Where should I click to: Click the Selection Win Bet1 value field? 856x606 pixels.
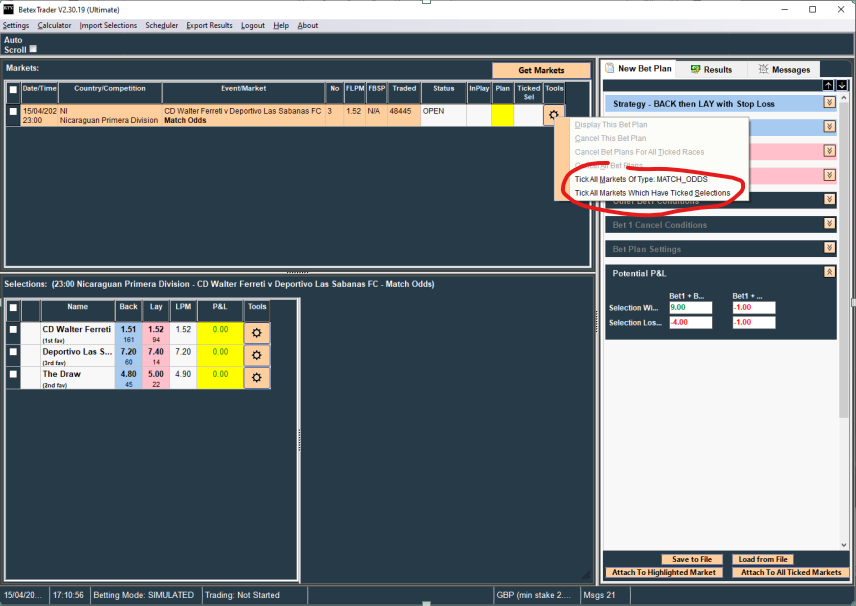click(x=690, y=308)
